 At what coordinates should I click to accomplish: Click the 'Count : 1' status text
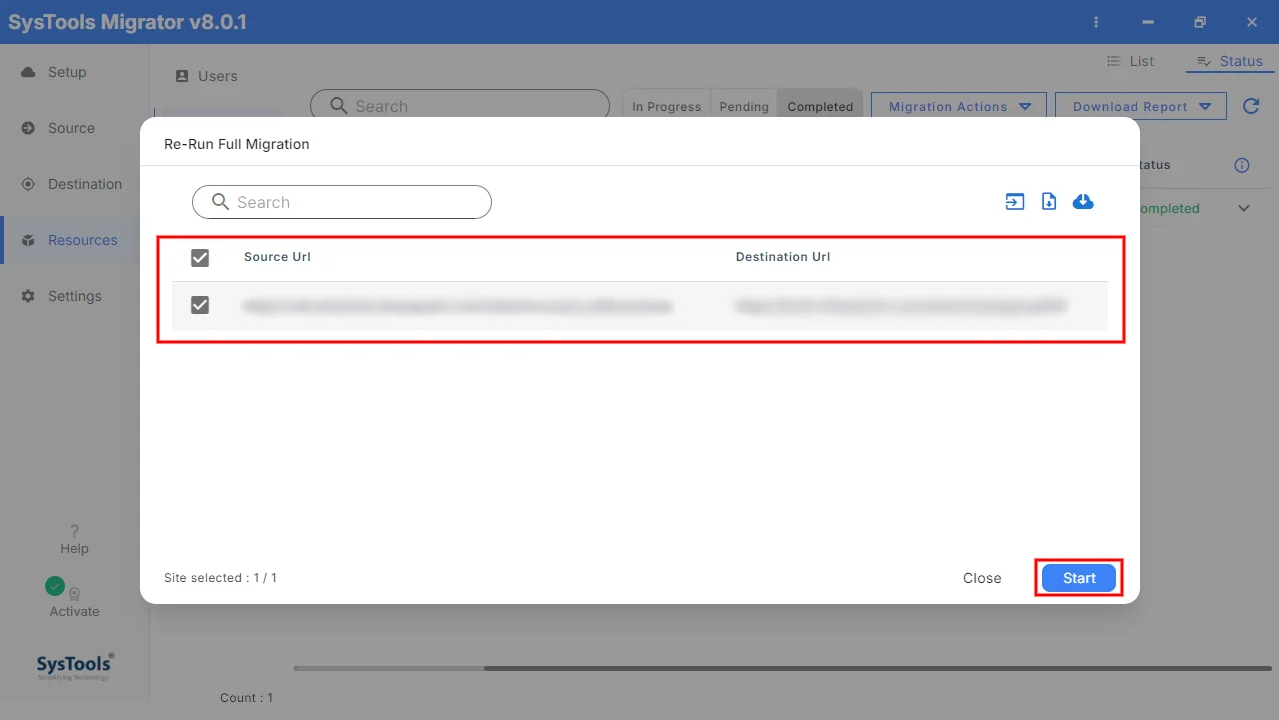click(246, 698)
